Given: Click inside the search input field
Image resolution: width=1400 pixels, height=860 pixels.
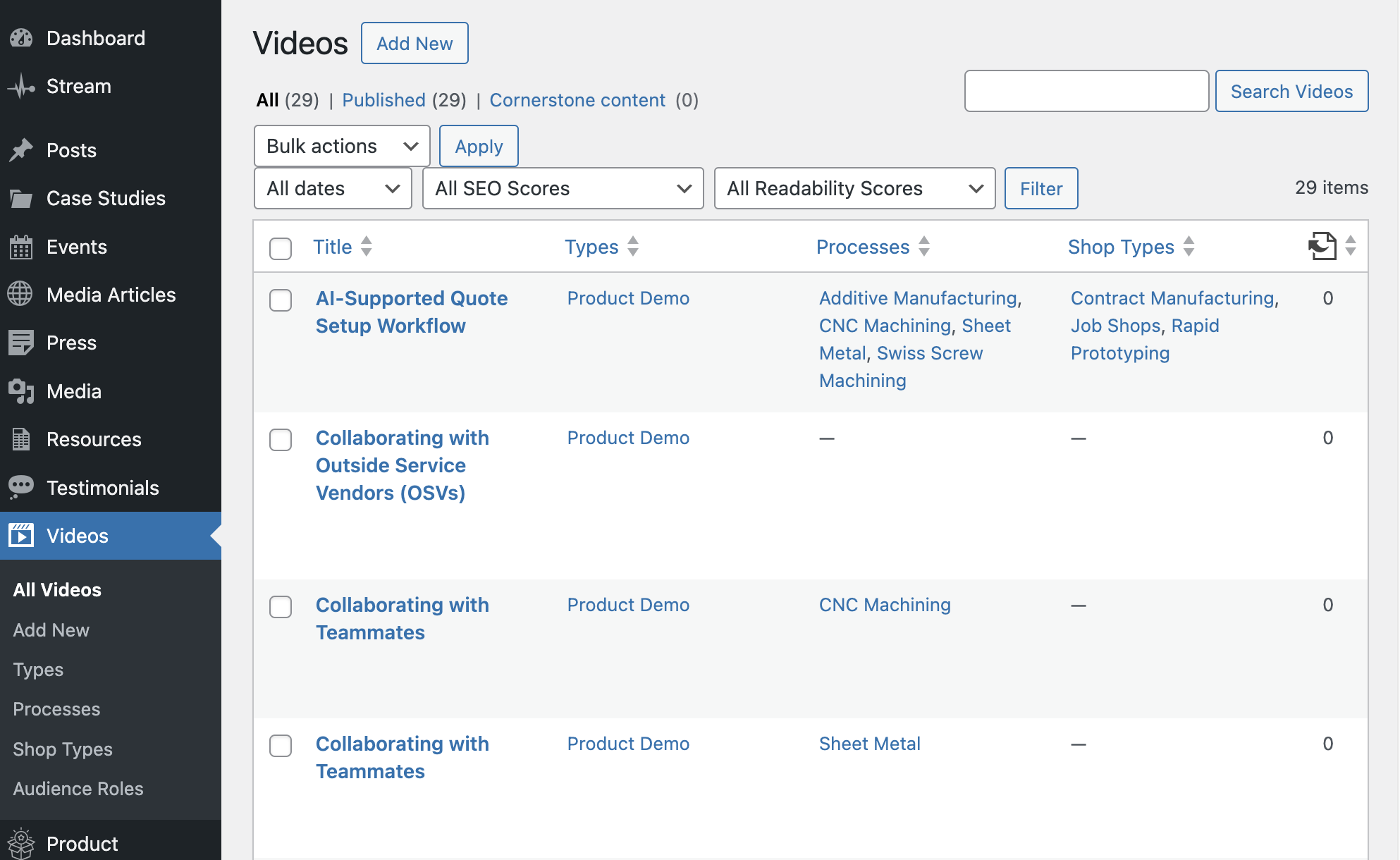Looking at the screenshot, I should (x=1086, y=91).
